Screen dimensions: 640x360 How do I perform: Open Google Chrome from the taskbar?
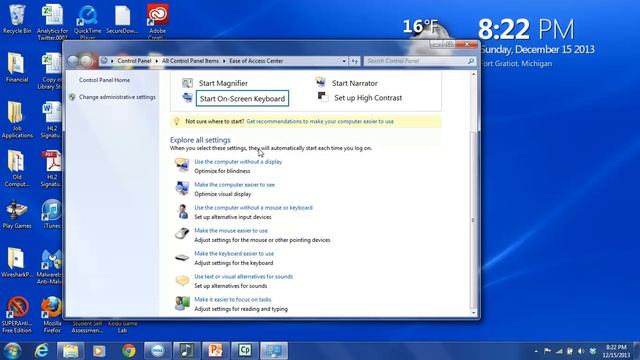tap(129, 351)
